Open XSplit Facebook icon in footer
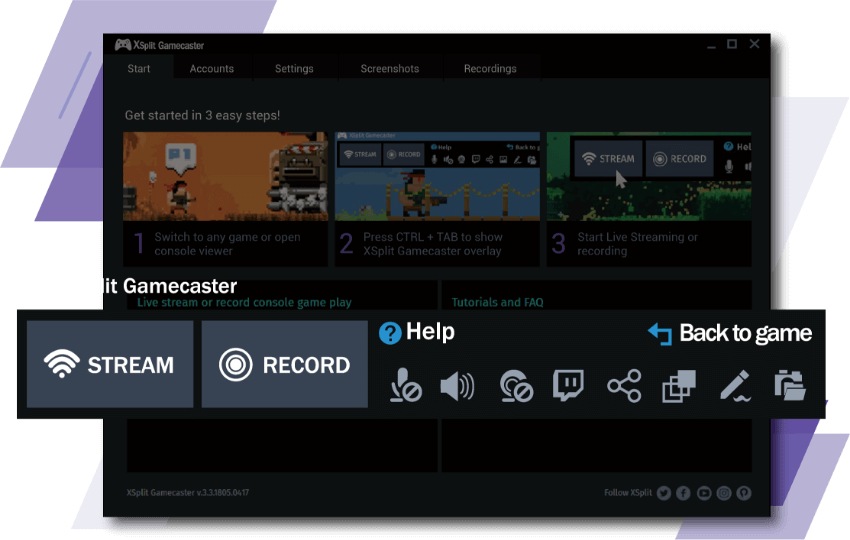This screenshot has width=850, height=540. (683, 493)
